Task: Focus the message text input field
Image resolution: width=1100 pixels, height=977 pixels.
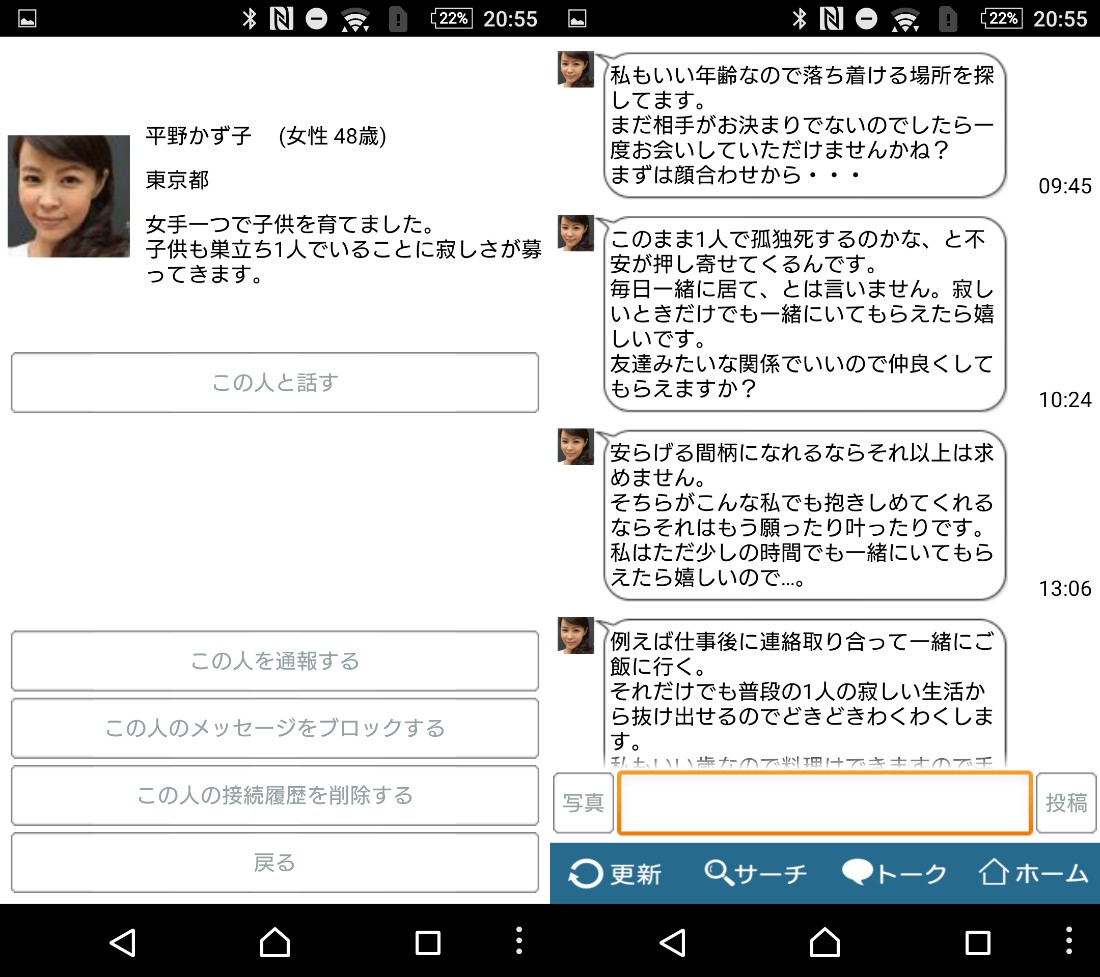Action: point(824,803)
